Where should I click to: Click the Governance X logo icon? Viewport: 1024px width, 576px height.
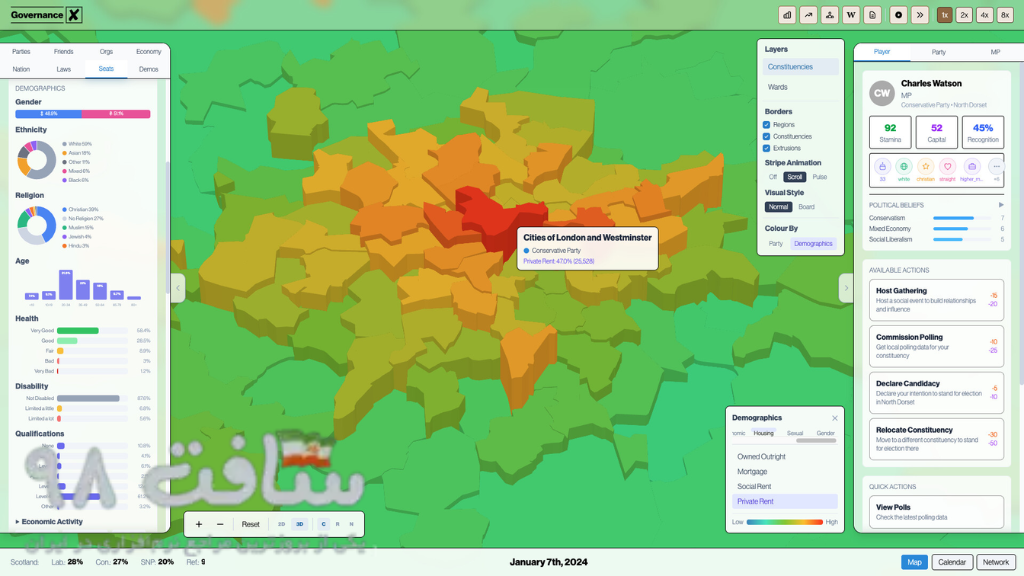tap(74, 14)
